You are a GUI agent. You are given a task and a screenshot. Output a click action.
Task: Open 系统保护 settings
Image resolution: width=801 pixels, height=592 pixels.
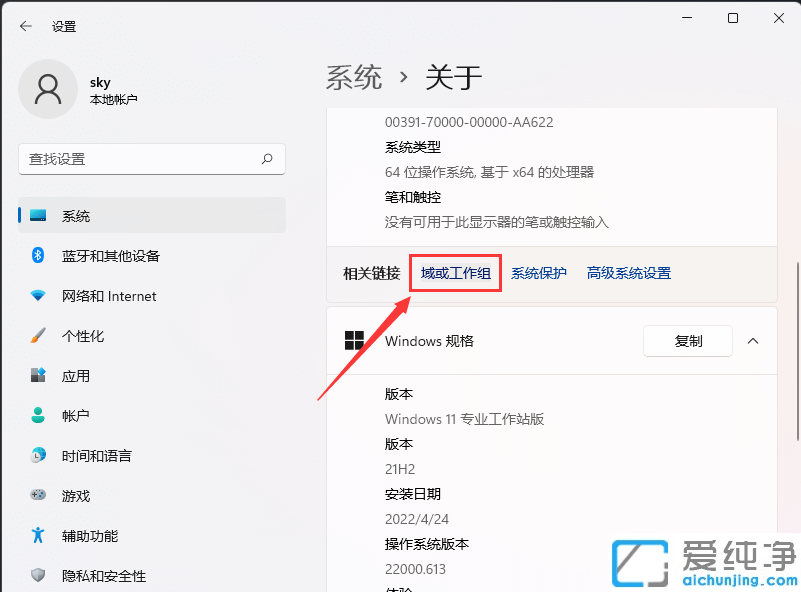pyautogui.click(x=539, y=272)
